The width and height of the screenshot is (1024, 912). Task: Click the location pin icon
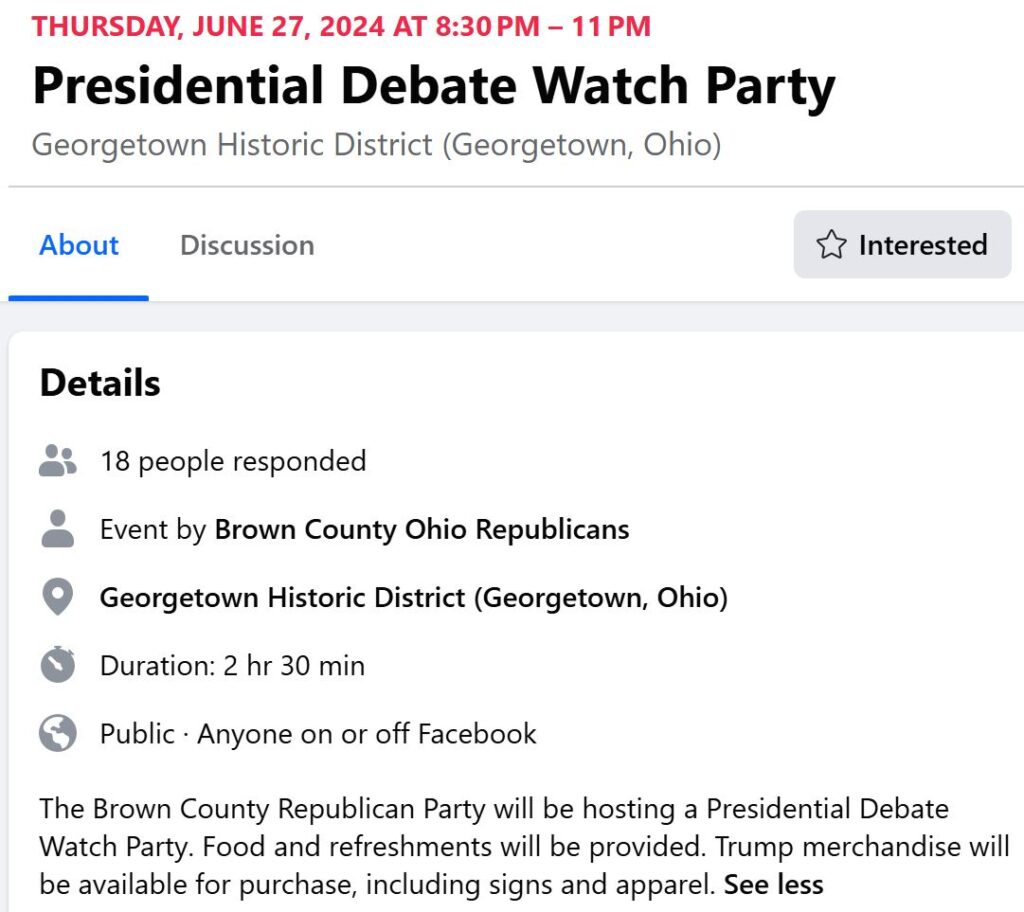click(57, 596)
